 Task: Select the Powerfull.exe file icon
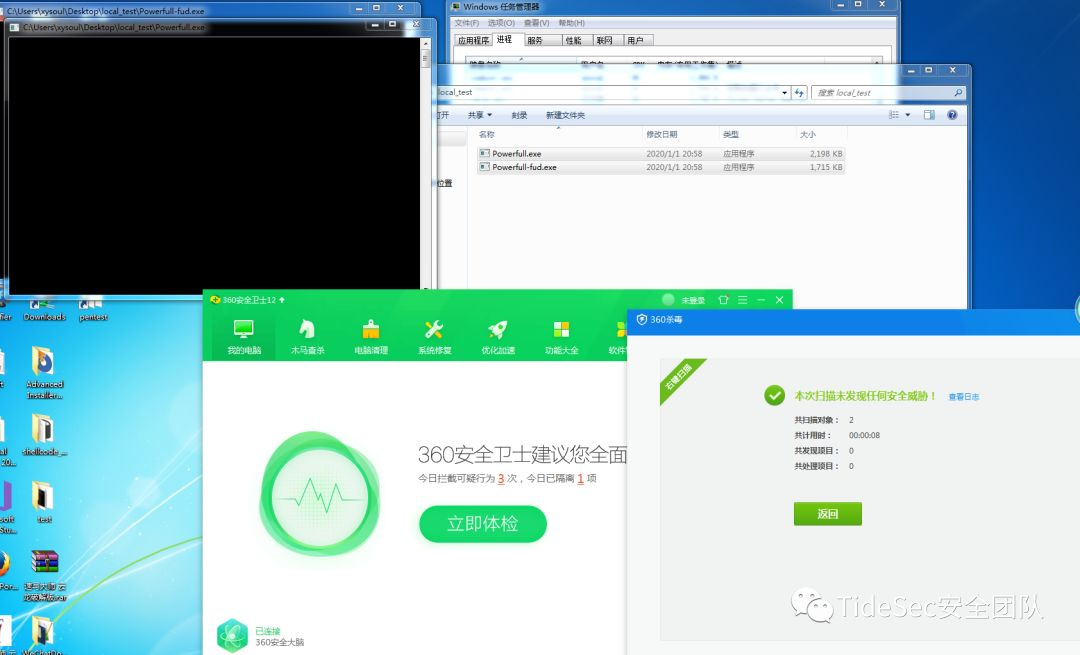485,154
